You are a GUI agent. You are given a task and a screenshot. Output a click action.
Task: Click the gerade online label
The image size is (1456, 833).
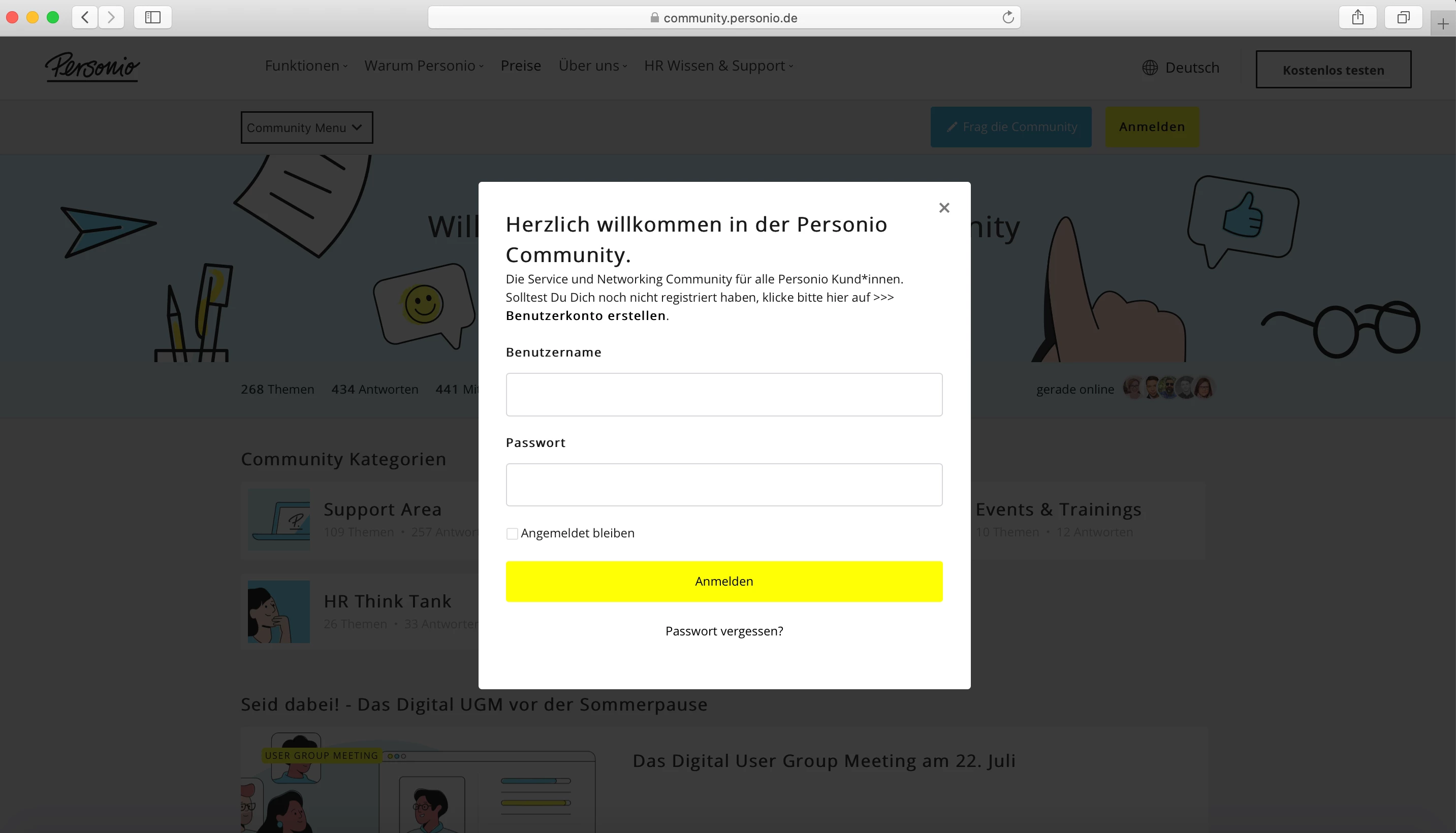click(1075, 389)
